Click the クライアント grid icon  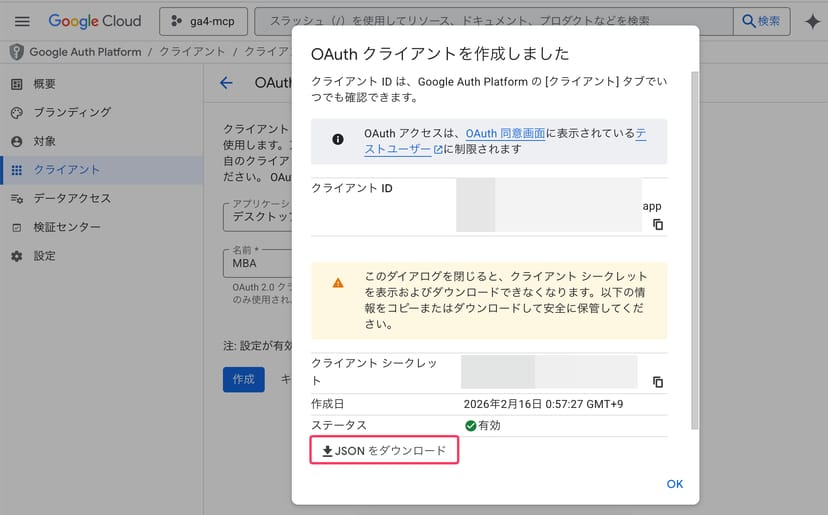pos(17,170)
